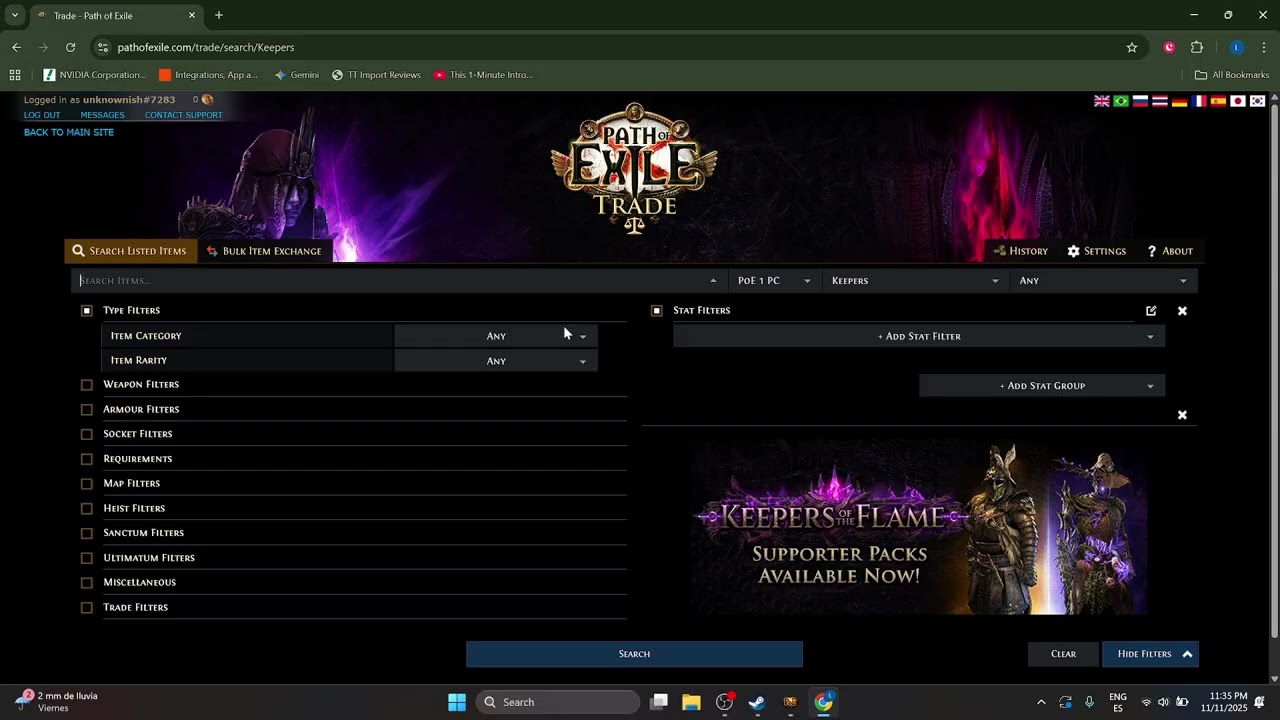Choose the Japanese flag language
Screen dimensions: 1280x720
(1238, 101)
